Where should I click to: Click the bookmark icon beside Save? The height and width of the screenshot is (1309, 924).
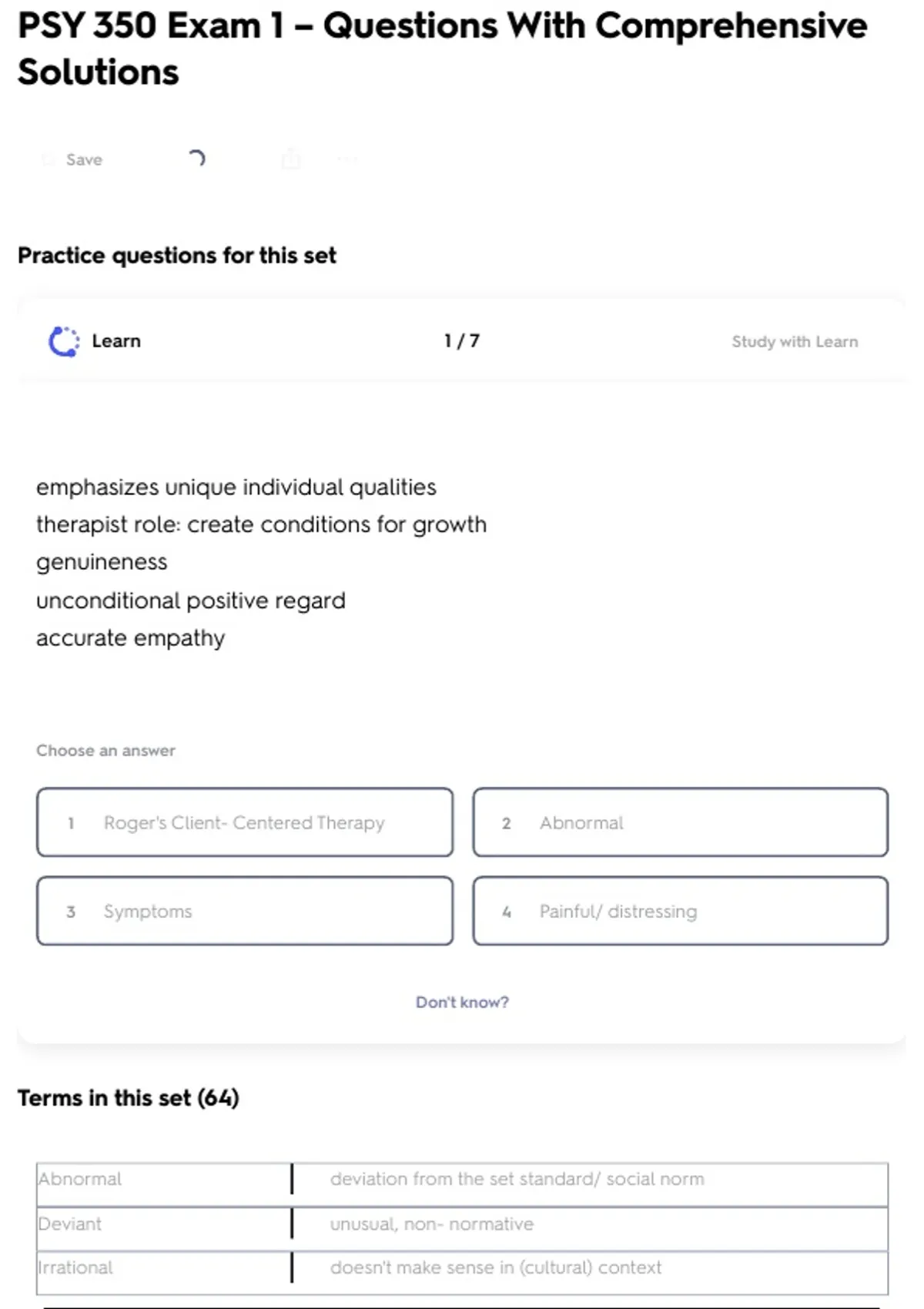tap(49, 159)
